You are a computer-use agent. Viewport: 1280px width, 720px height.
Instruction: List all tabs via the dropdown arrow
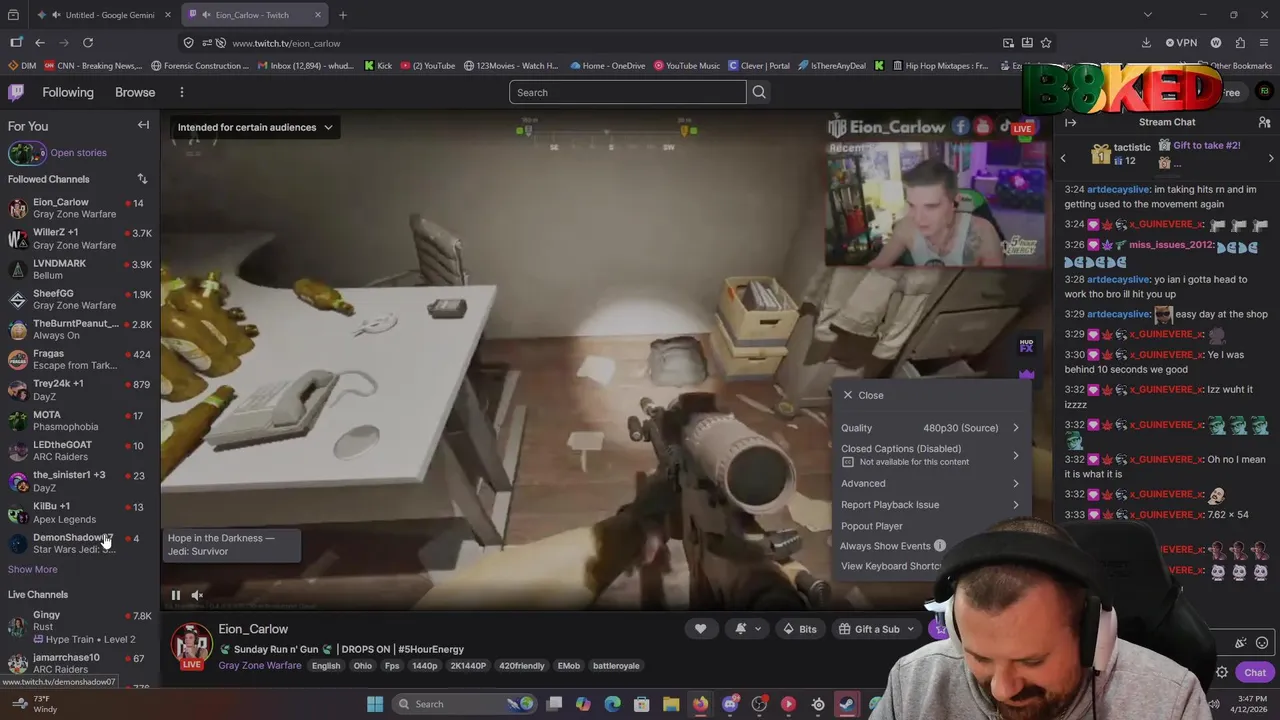click(1147, 15)
